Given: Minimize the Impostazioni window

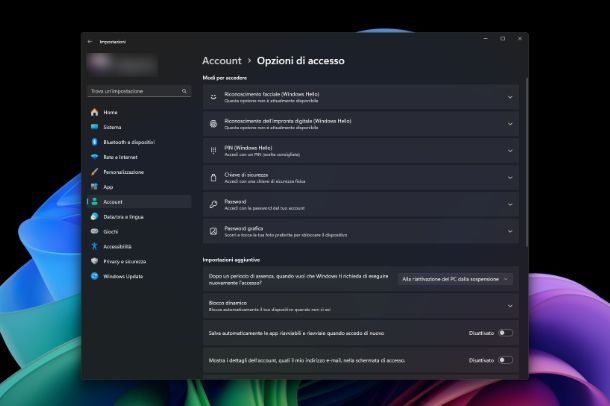Looking at the screenshot, I should (486, 38).
